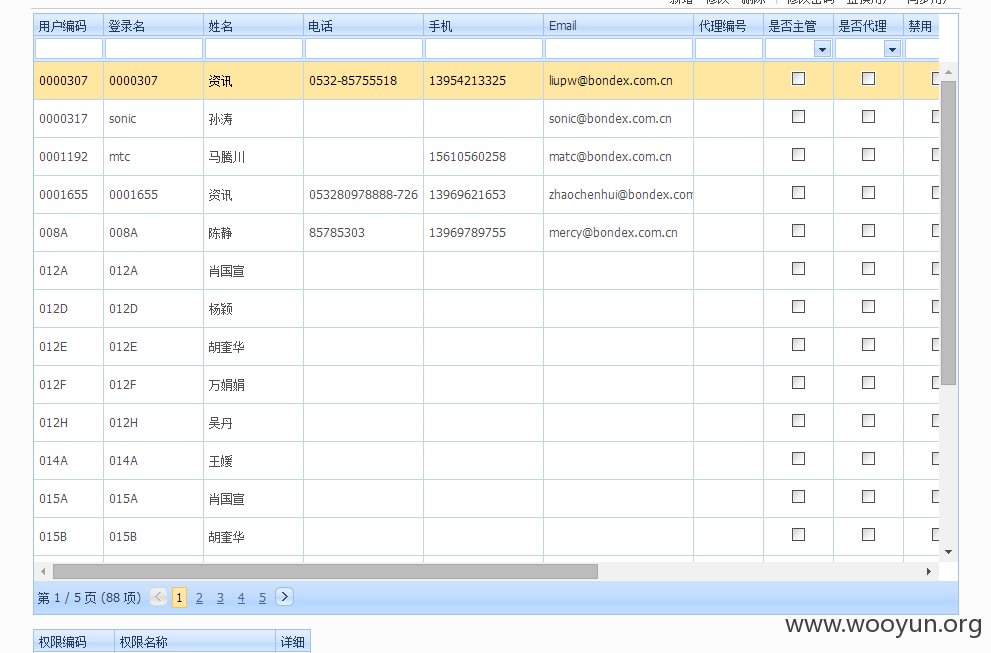The width and height of the screenshot is (991, 653).
Task: Focus the 用户编码 filter field
Action: 69,49
